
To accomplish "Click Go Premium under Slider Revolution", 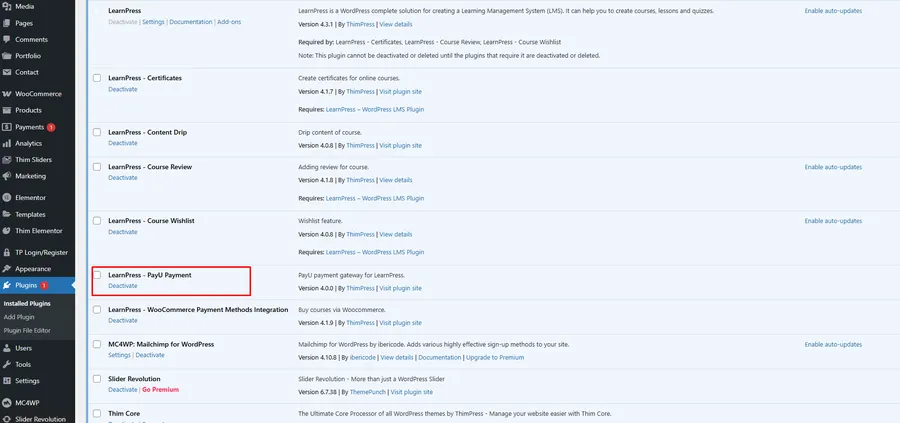I will tap(160, 390).
